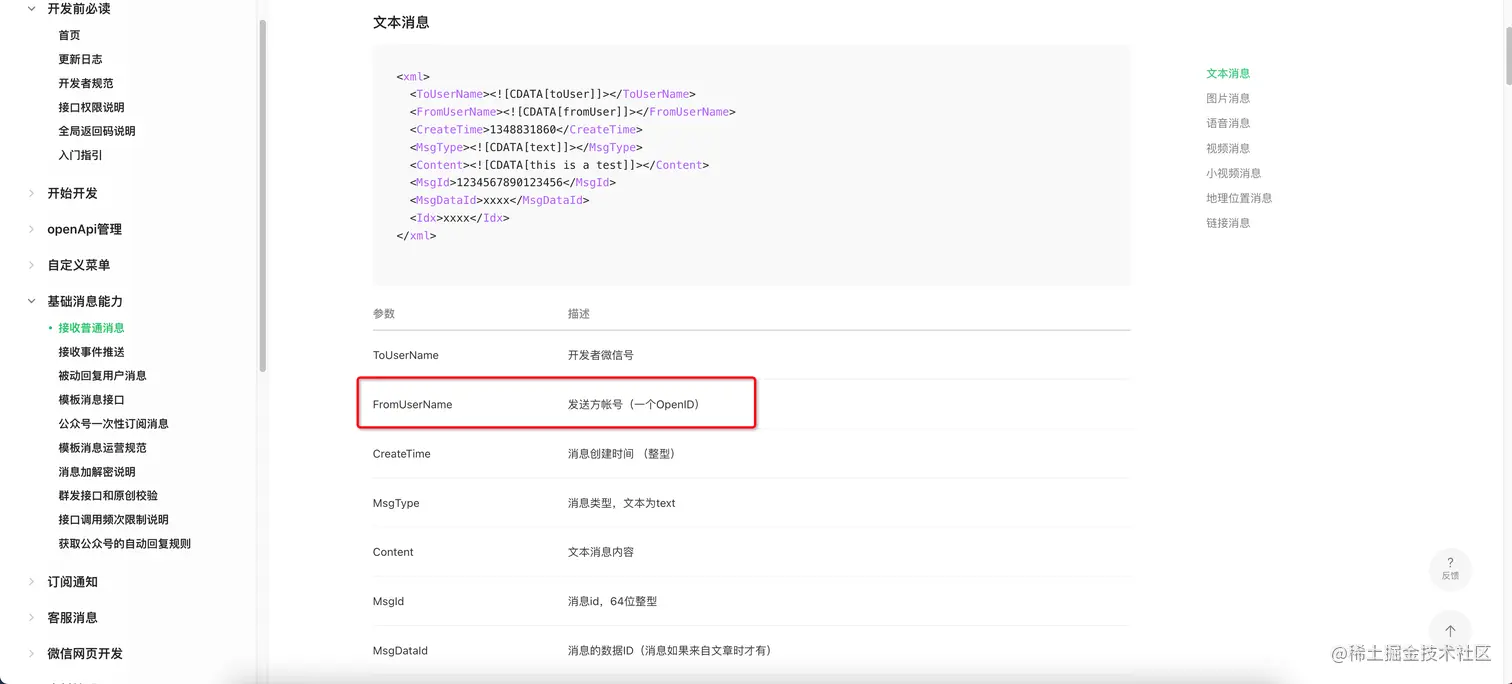Jump to 小视频消息 in the page outline
This screenshot has height=684, width=1512.
pyautogui.click(x=1234, y=173)
